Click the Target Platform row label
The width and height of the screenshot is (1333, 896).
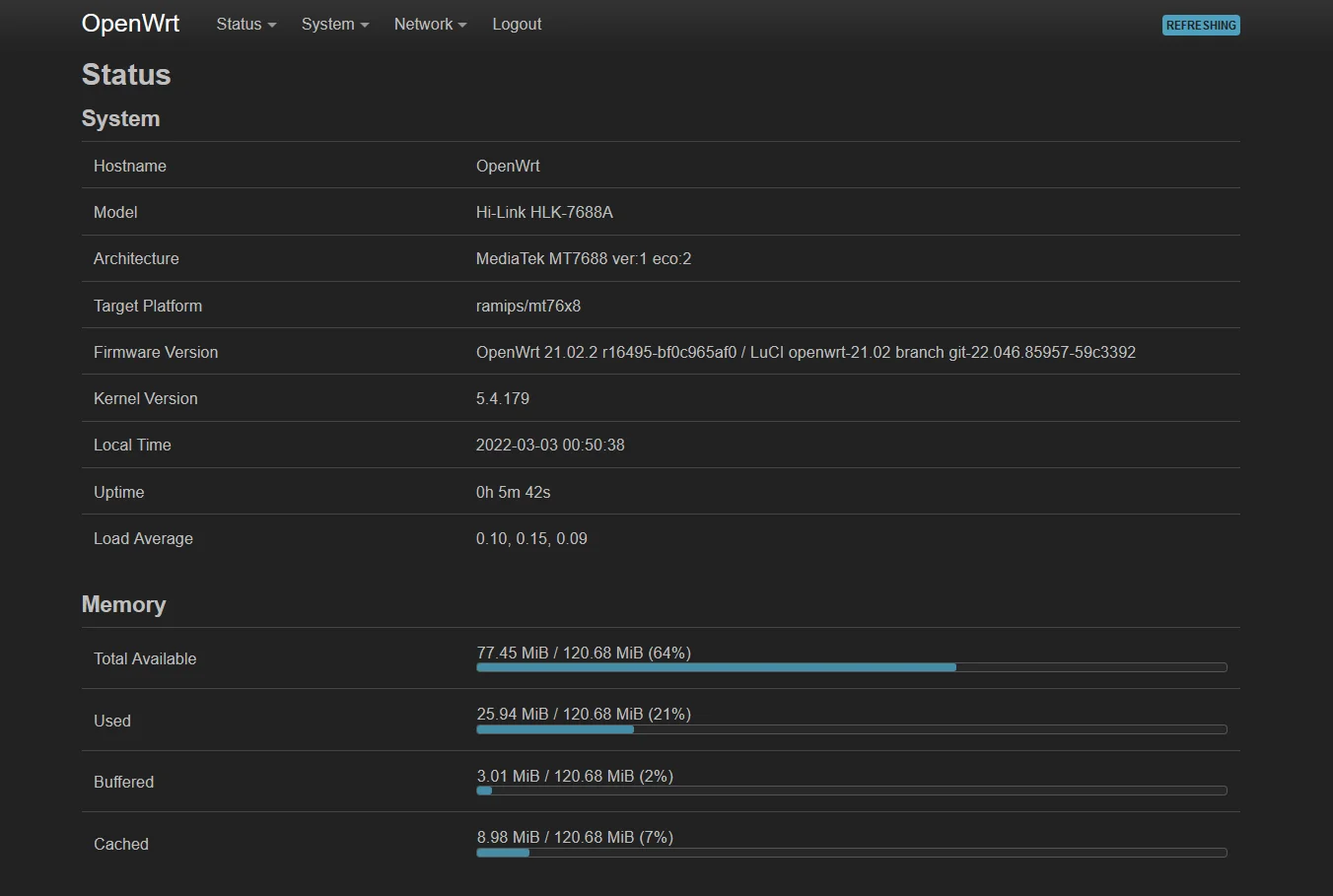pos(148,306)
